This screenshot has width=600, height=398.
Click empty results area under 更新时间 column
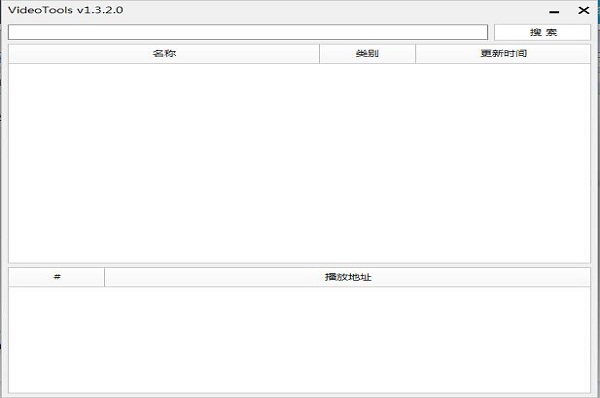pyautogui.click(x=503, y=163)
